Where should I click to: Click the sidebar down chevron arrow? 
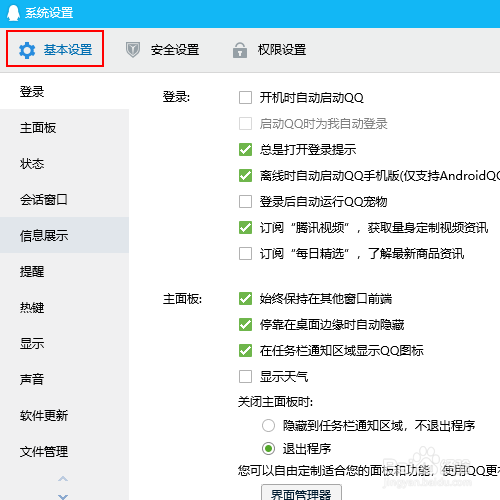click(63, 496)
